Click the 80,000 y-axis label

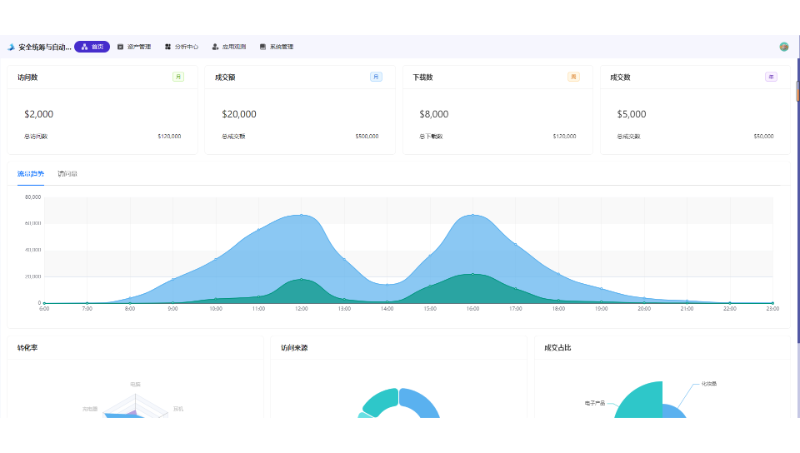pos(33,197)
